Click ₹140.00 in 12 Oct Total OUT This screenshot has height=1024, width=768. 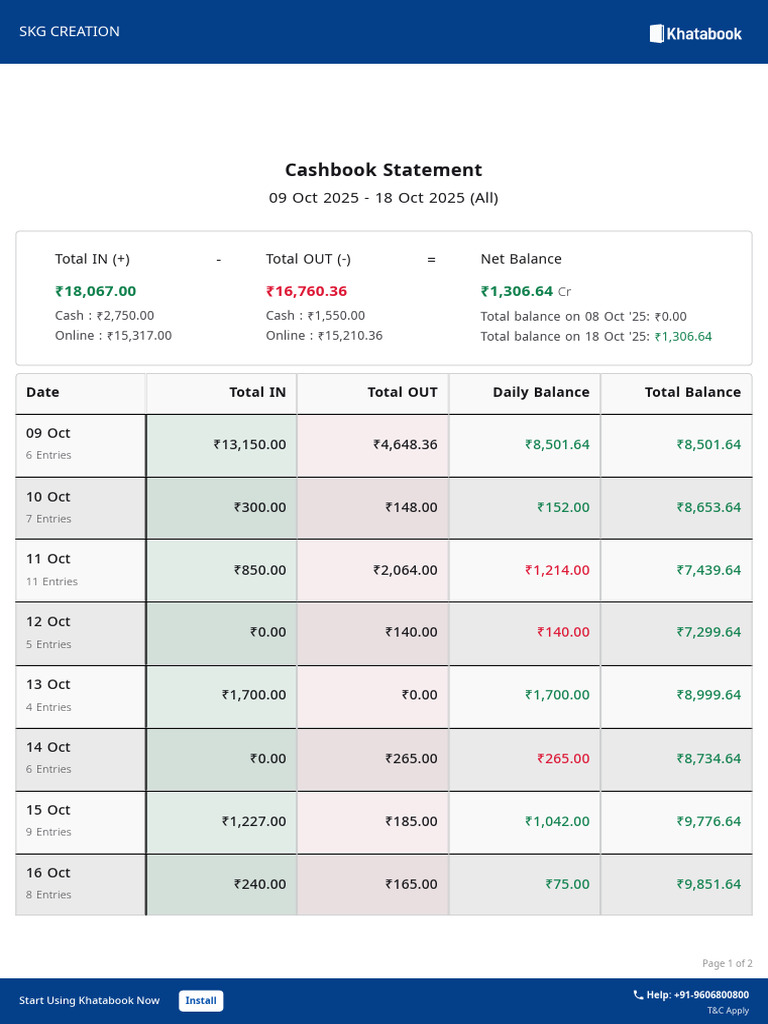(411, 632)
